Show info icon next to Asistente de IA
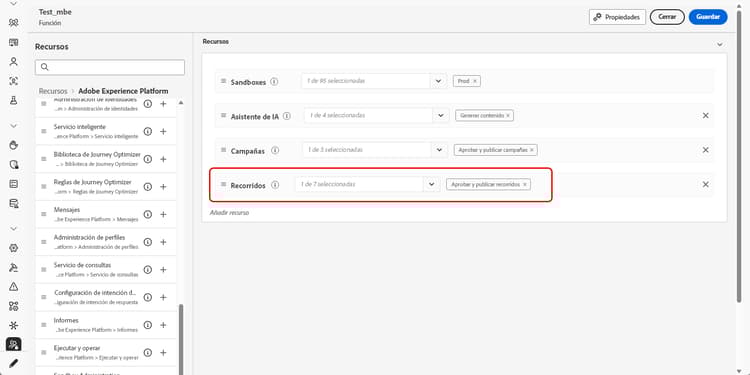 (287, 116)
